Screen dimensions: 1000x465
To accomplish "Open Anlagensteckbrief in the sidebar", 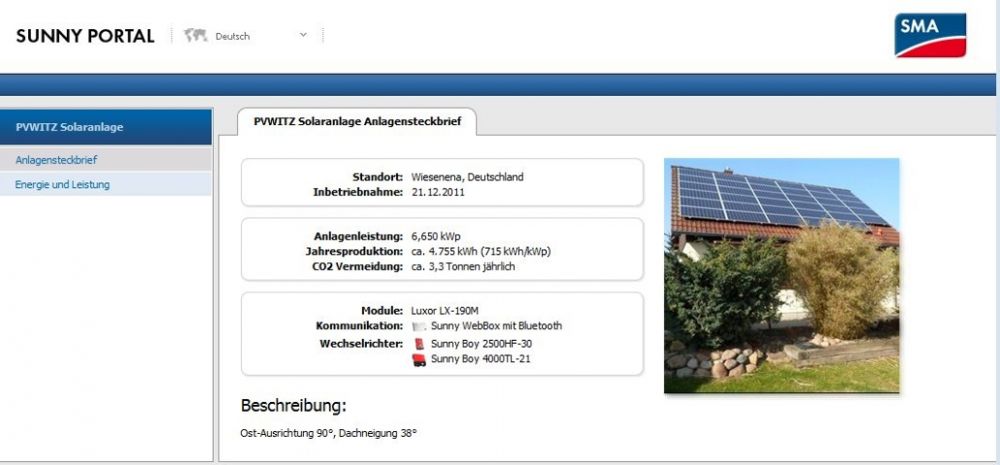I will 106,159.
